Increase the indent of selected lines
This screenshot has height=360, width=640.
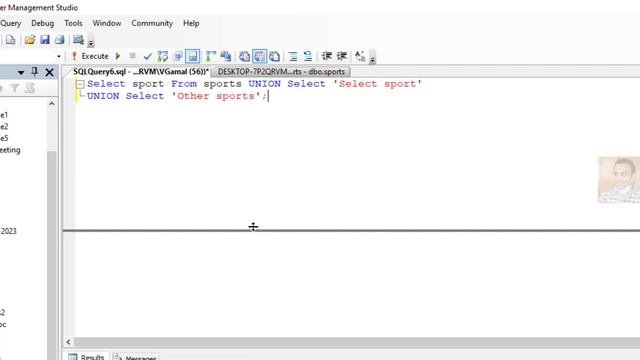coord(342,56)
